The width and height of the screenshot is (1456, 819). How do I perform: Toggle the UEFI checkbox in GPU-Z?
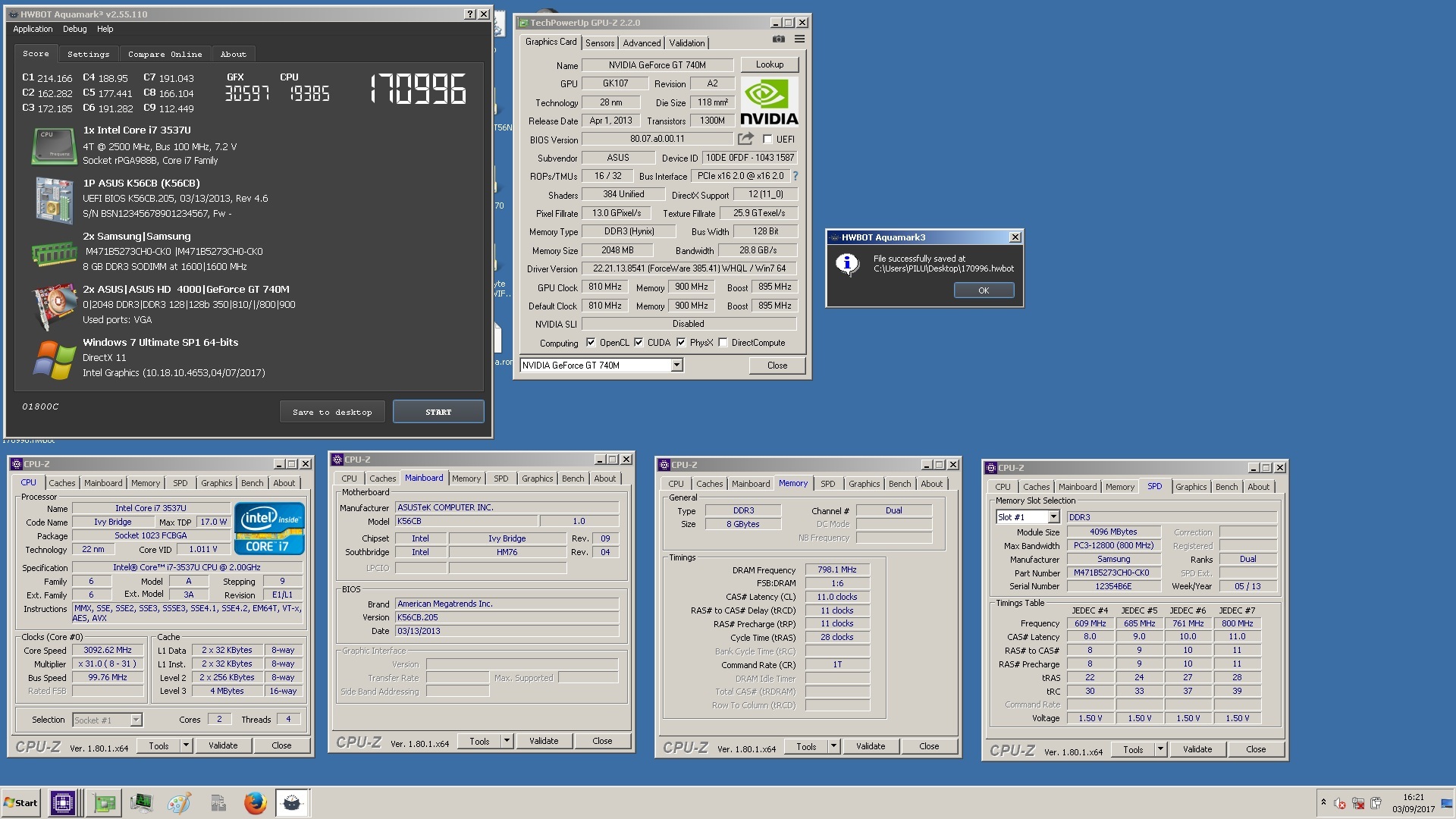pyautogui.click(x=767, y=140)
